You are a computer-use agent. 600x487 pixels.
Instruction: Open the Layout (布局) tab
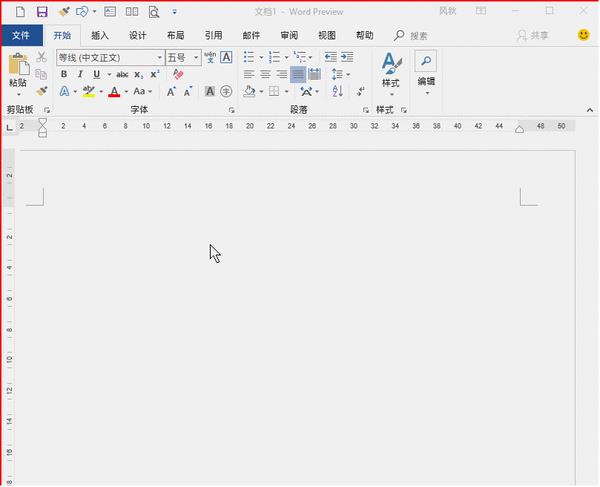[x=175, y=35]
